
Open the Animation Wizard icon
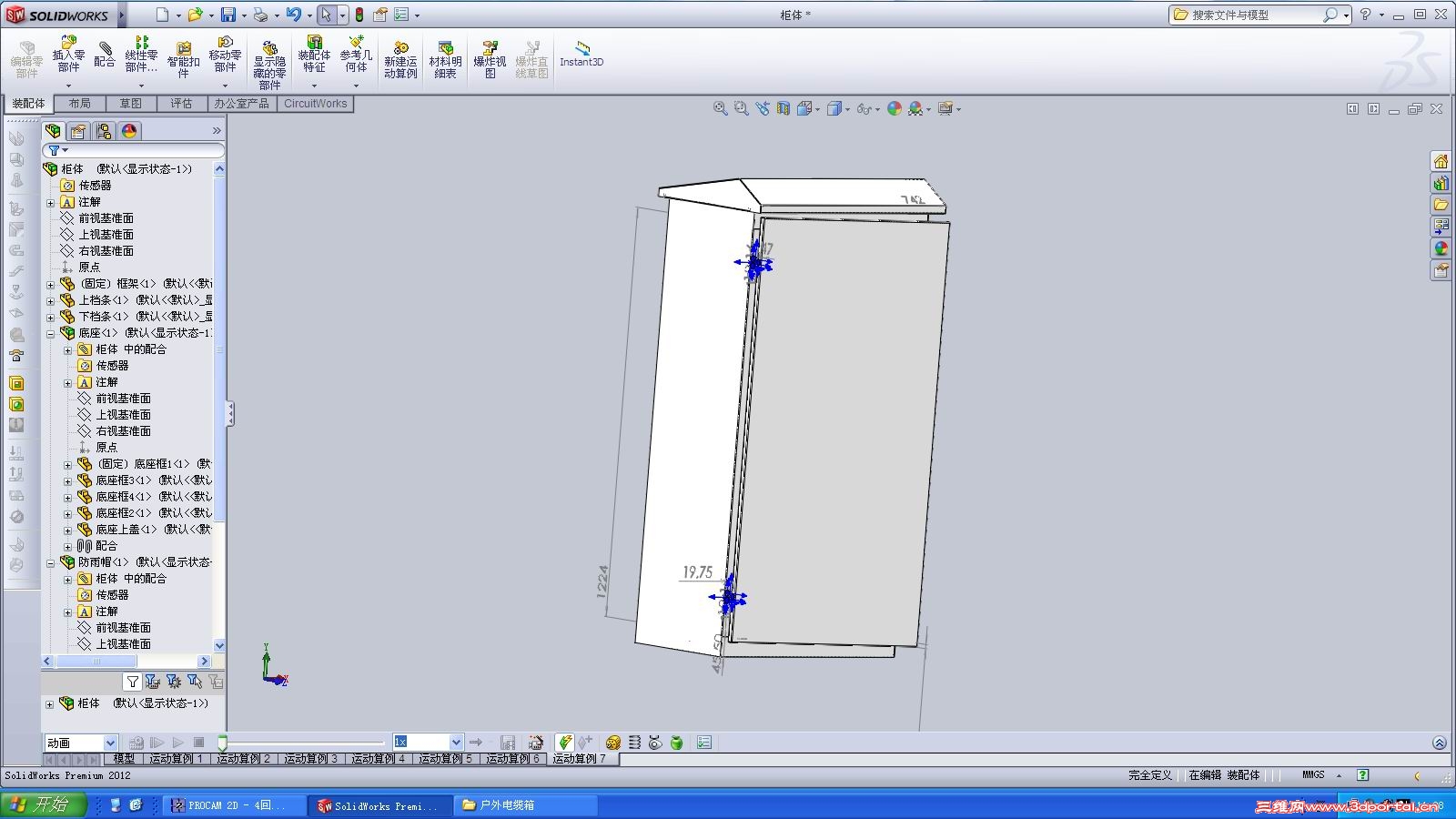536,743
